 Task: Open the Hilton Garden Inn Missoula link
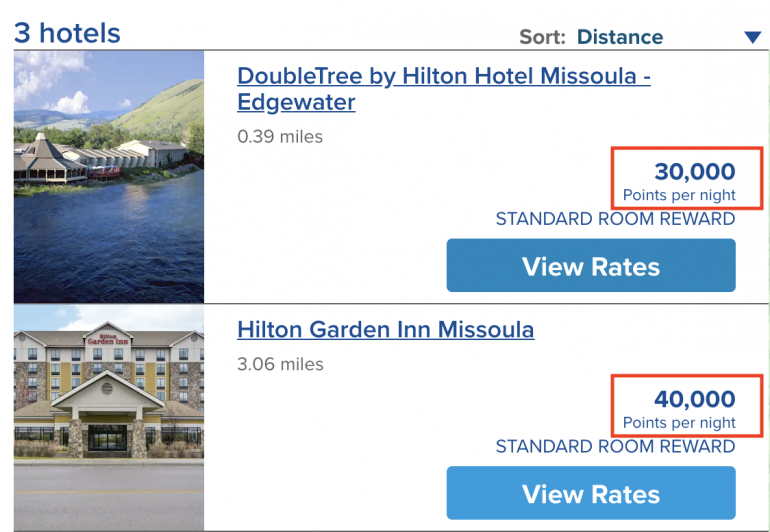pos(385,329)
